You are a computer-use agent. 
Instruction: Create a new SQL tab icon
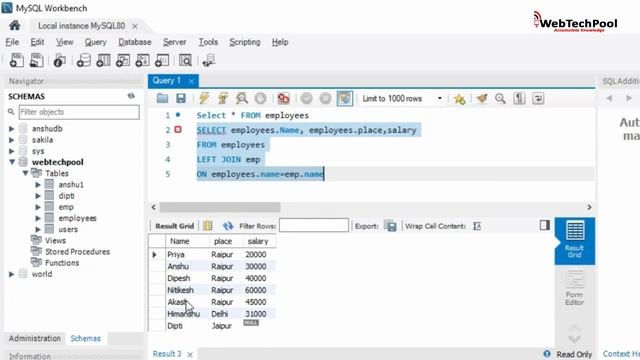17,60
